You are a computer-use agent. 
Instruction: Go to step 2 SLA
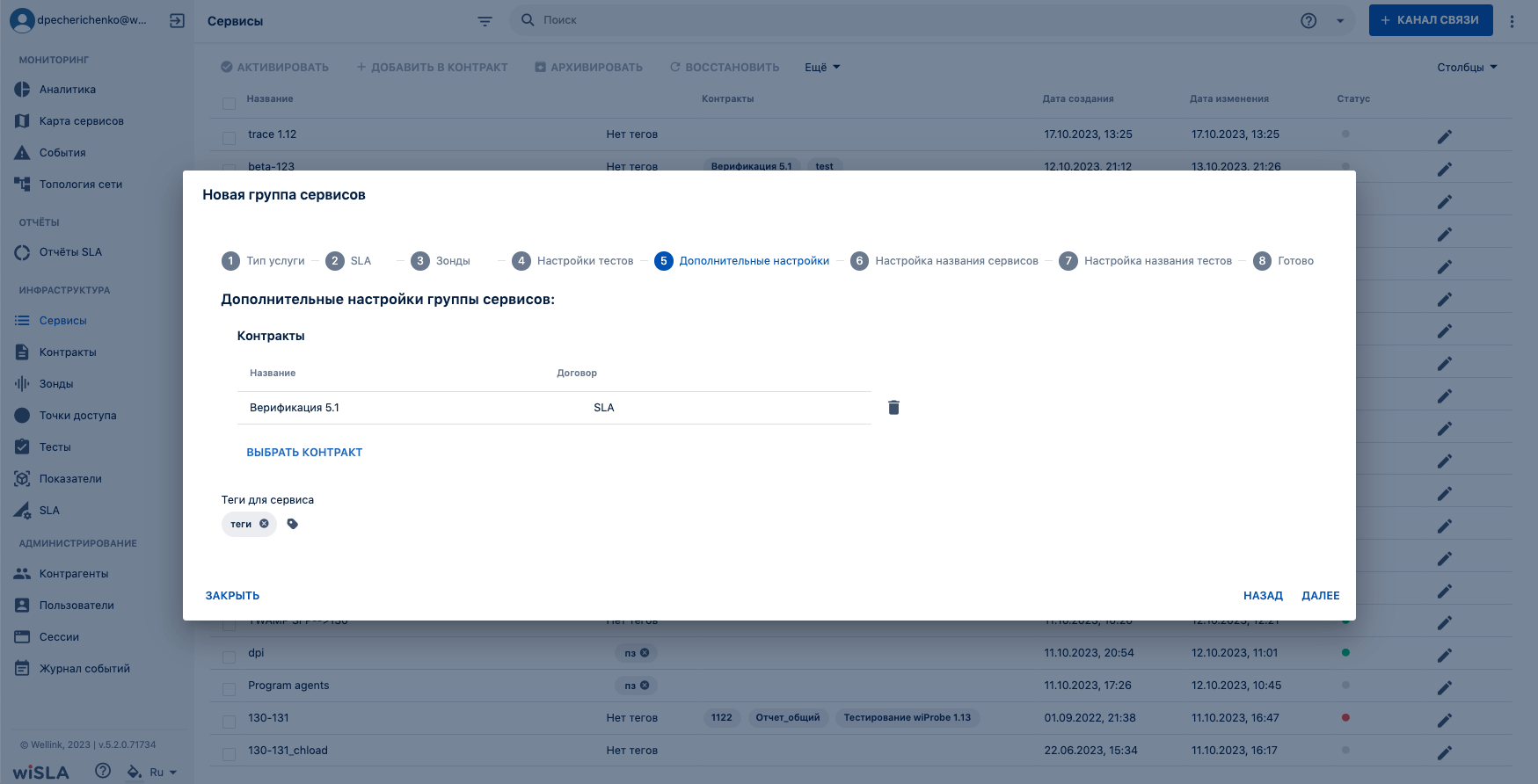(x=348, y=261)
